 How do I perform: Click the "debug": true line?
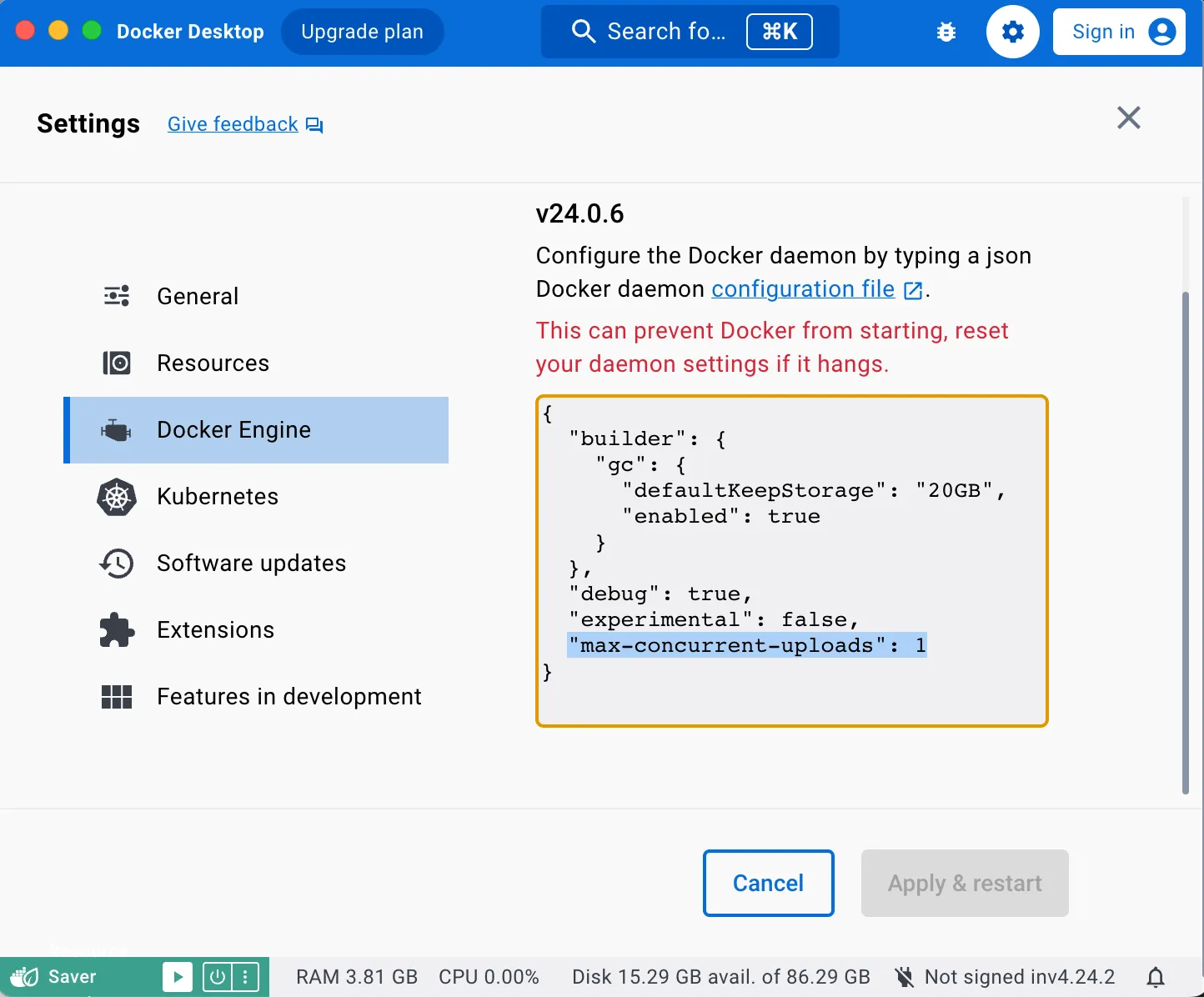tap(660, 594)
